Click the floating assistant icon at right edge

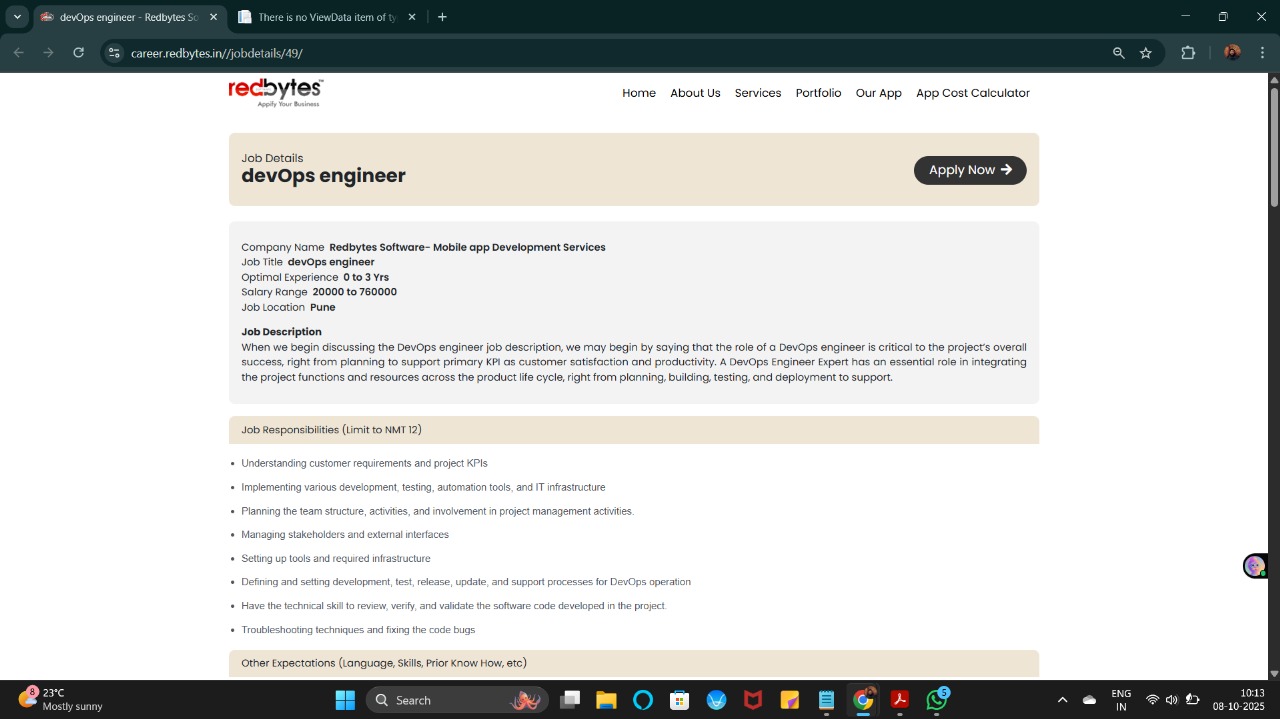tap(1254, 566)
